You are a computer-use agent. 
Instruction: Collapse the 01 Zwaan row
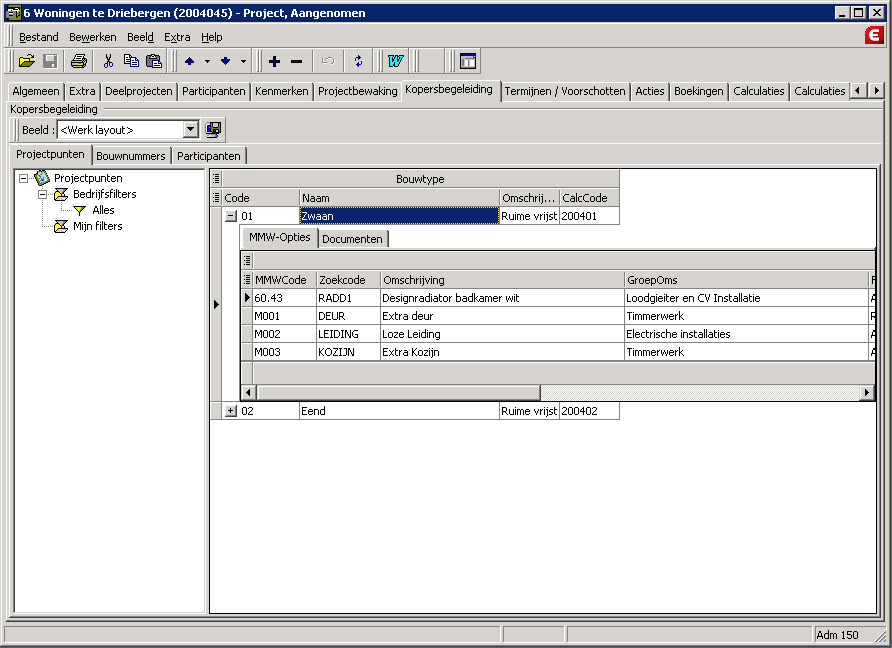click(231, 215)
